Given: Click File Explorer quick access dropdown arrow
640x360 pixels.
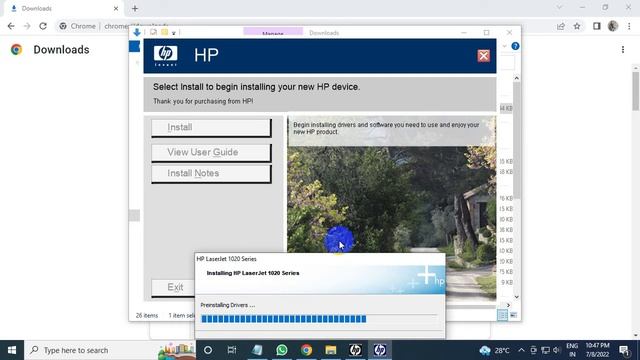Looking at the screenshot, I should pos(173,33).
